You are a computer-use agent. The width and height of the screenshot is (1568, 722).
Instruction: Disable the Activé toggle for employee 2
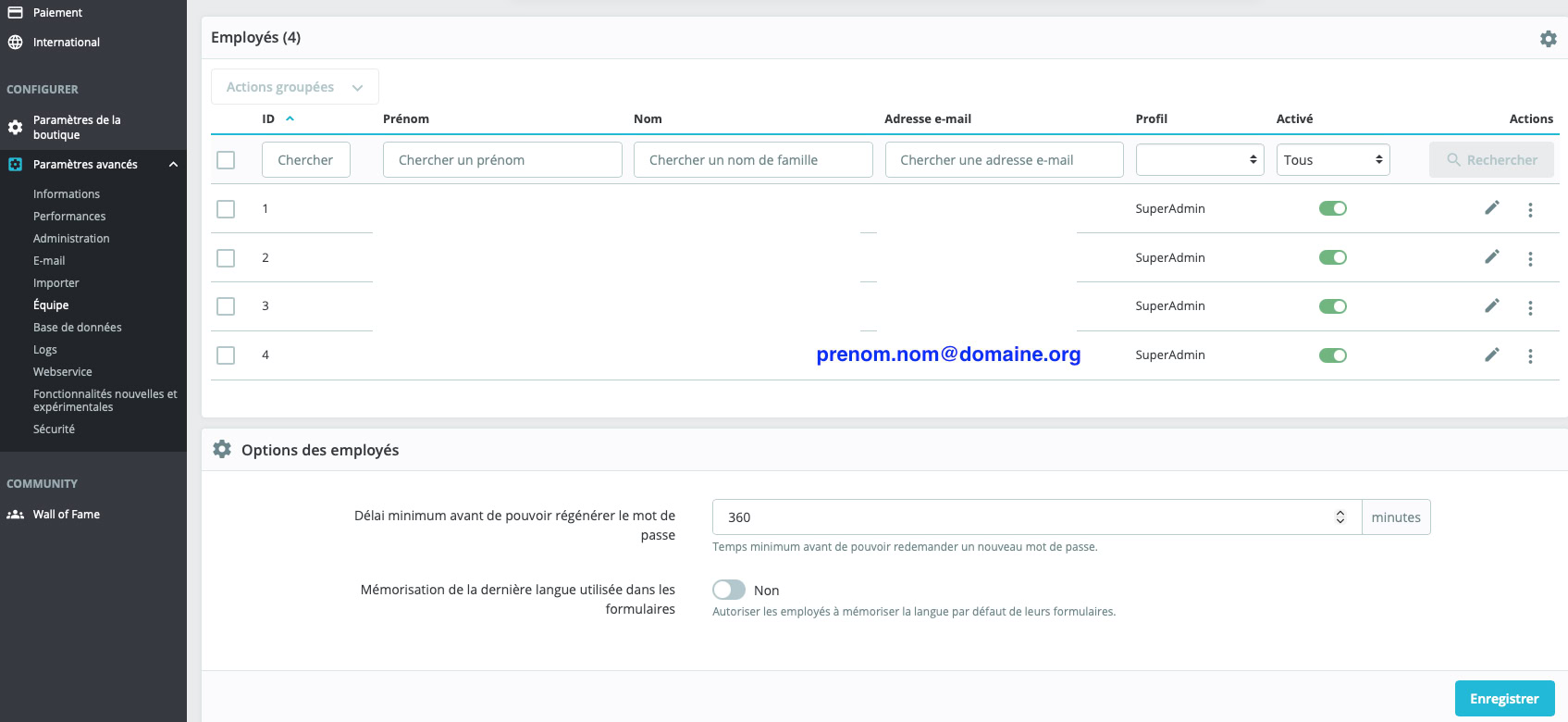1332,257
